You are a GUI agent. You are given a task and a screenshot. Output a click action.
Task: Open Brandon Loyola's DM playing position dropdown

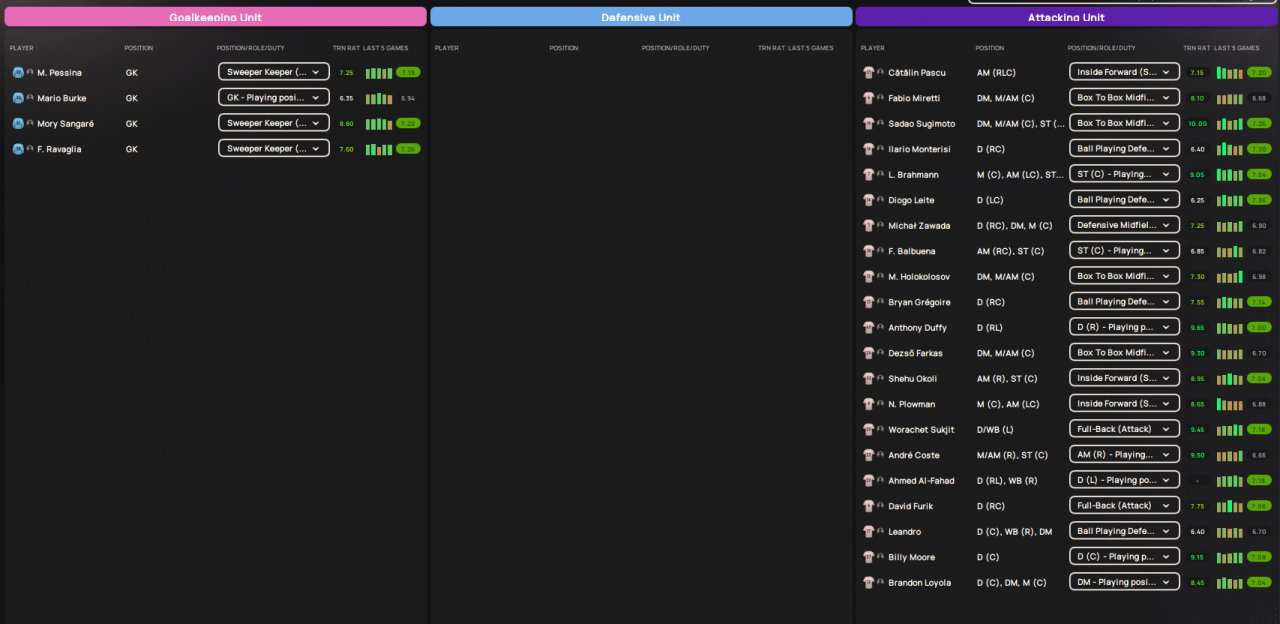click(x=1124, y=582)
